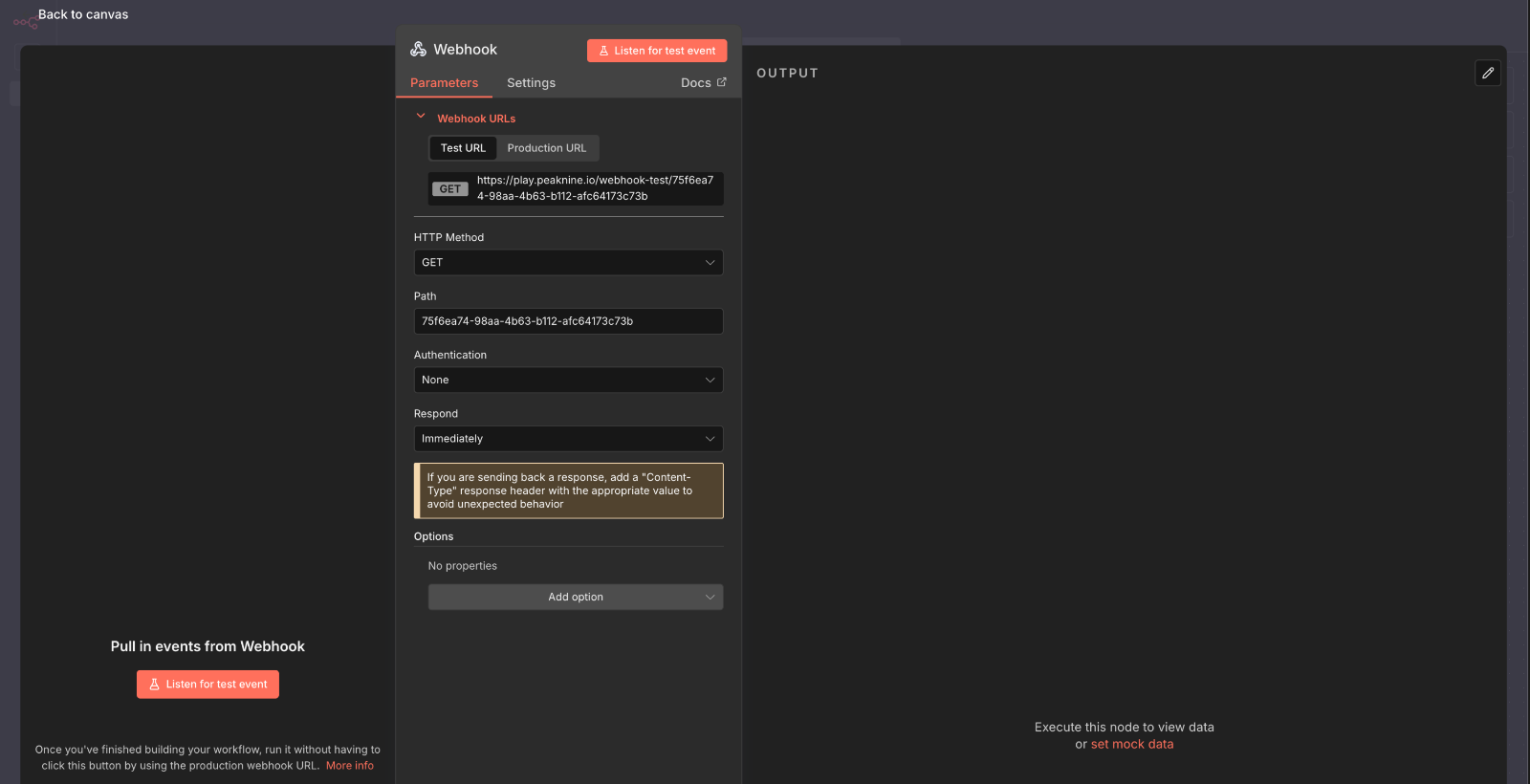Copy the webhook test URL text

(596, 188)
